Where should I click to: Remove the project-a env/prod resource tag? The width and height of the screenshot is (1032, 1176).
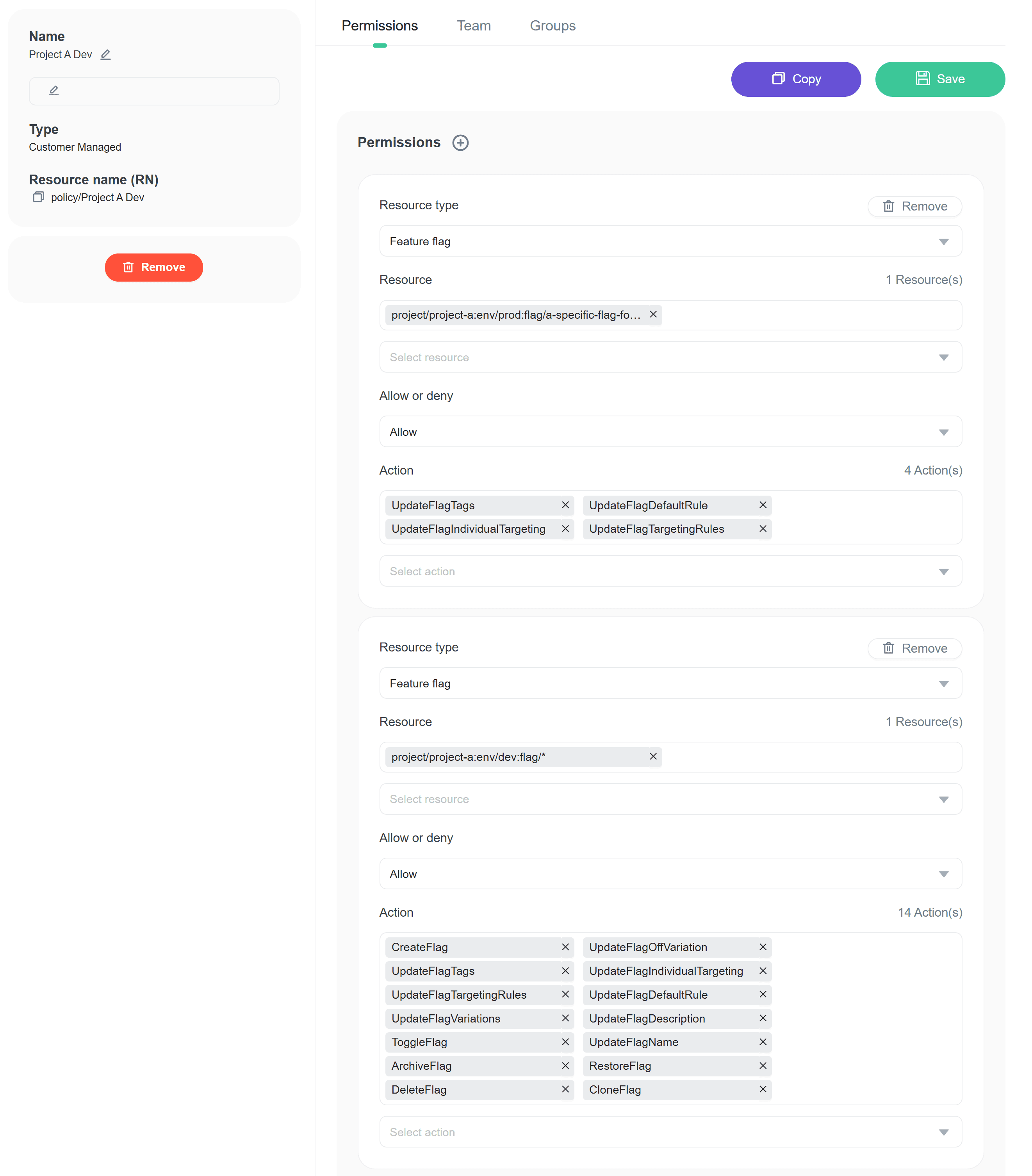653,315
